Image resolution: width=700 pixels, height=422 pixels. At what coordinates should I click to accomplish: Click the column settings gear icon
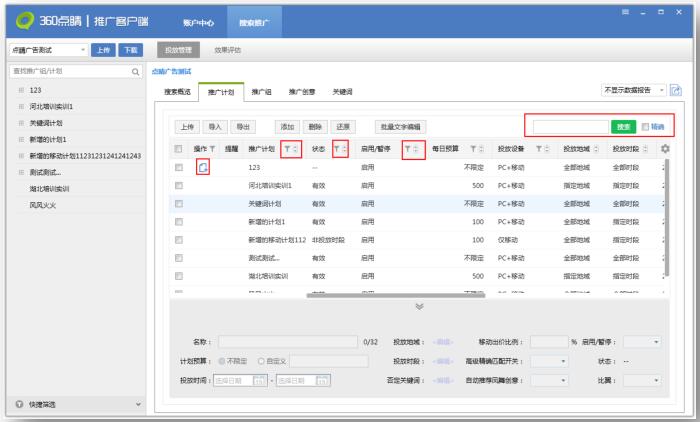pos(666,149)
